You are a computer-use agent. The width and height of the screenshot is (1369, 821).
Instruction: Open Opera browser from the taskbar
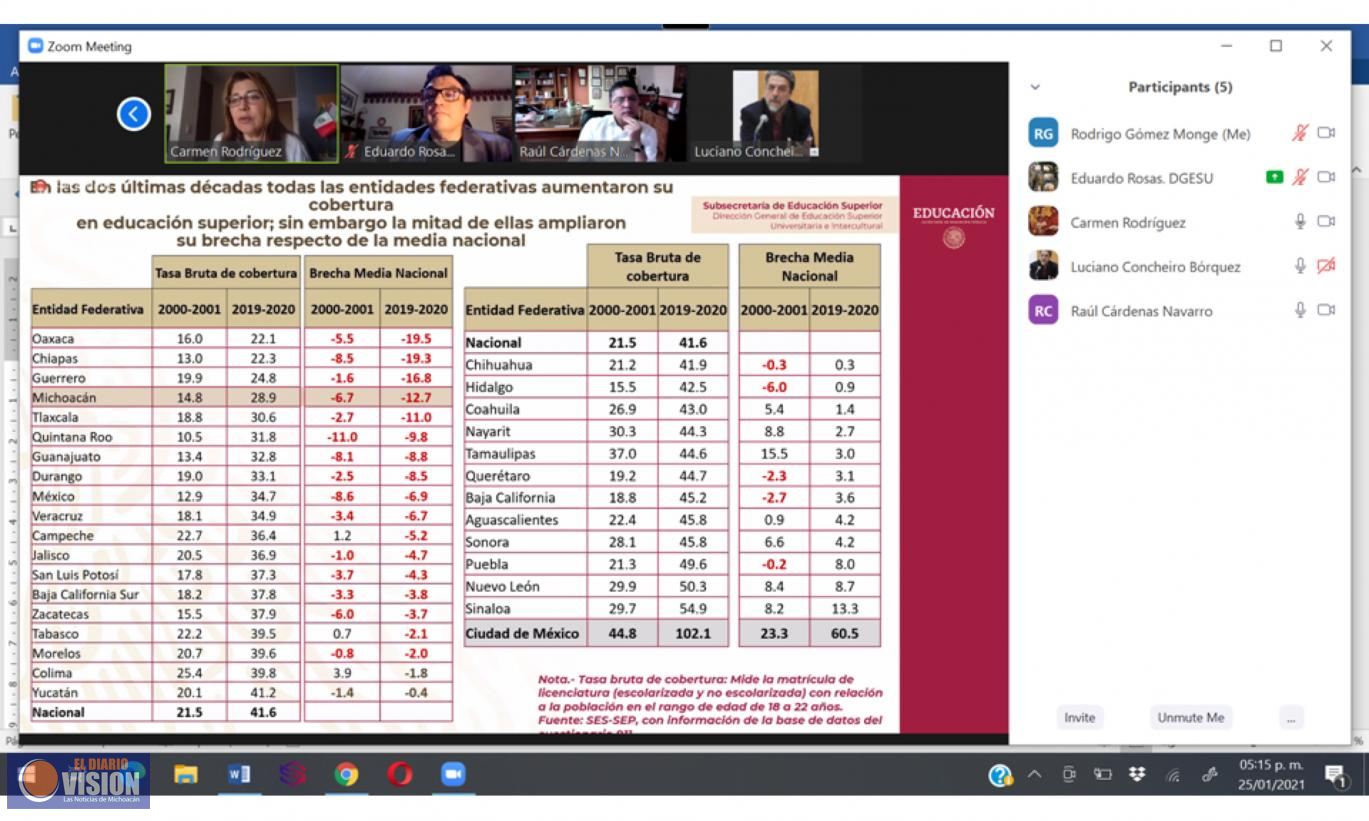click(400, 774)
